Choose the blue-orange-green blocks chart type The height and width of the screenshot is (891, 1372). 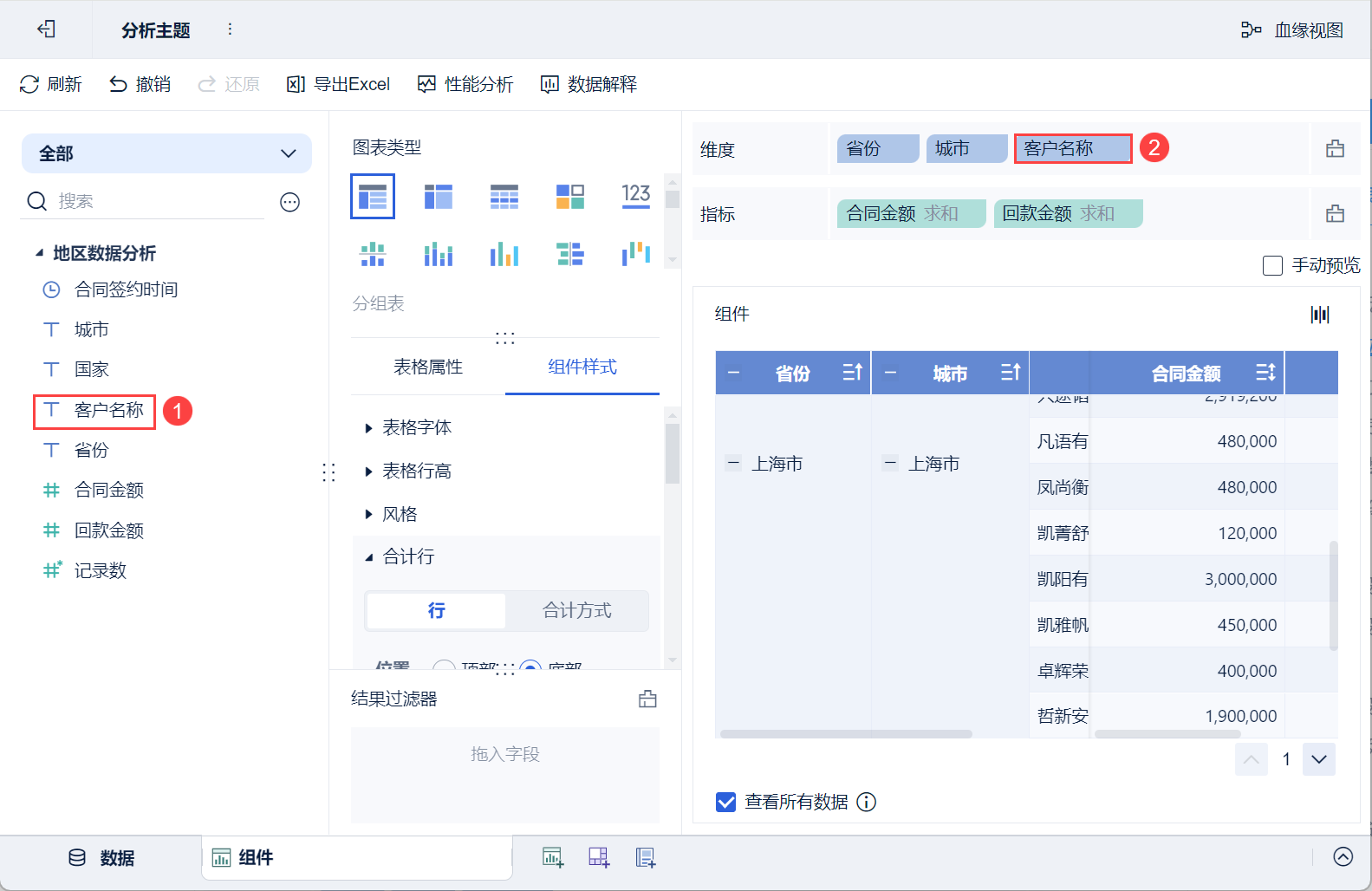[x=570, y=197]
